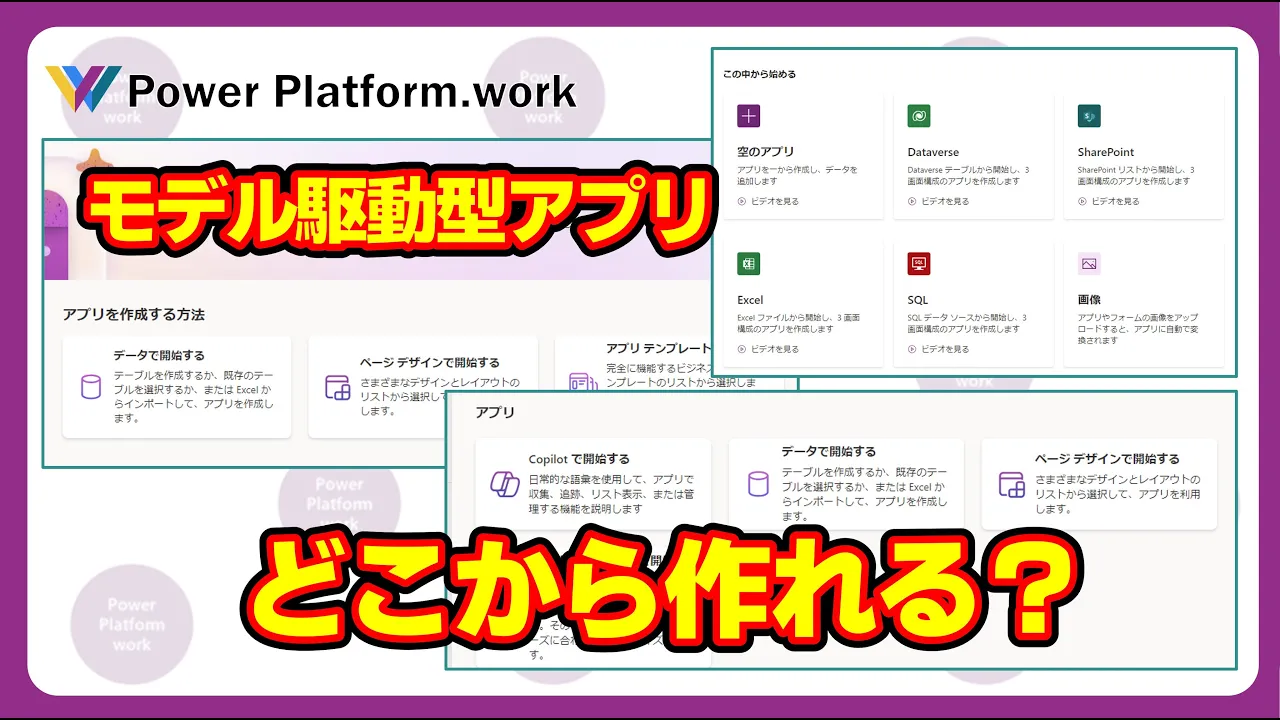Viewport: 1280px width, 720px height.
Task: Open ビデオを見る link under Excel
Action: pyautogui.click(x=768, y=349)
